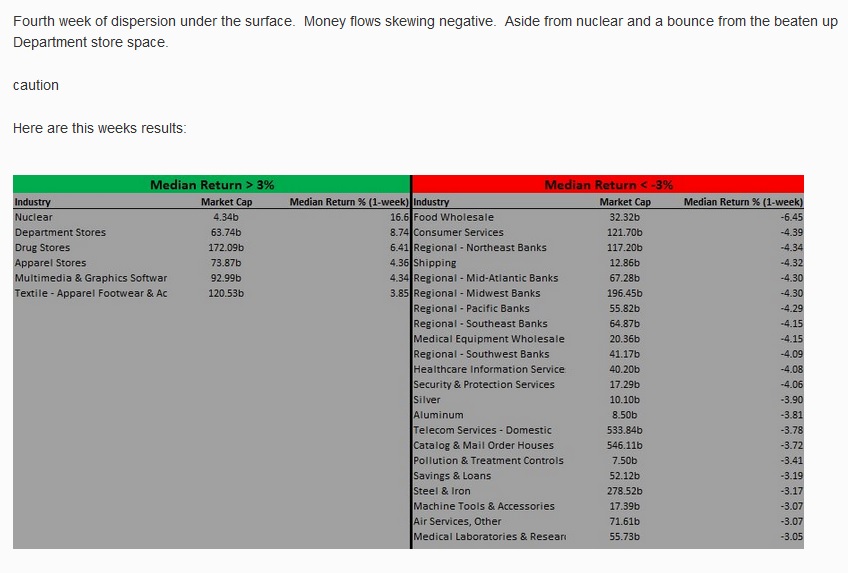Click market cap value 278.52b
Screen dimensions: 848x573
click(x=624, y=490)
